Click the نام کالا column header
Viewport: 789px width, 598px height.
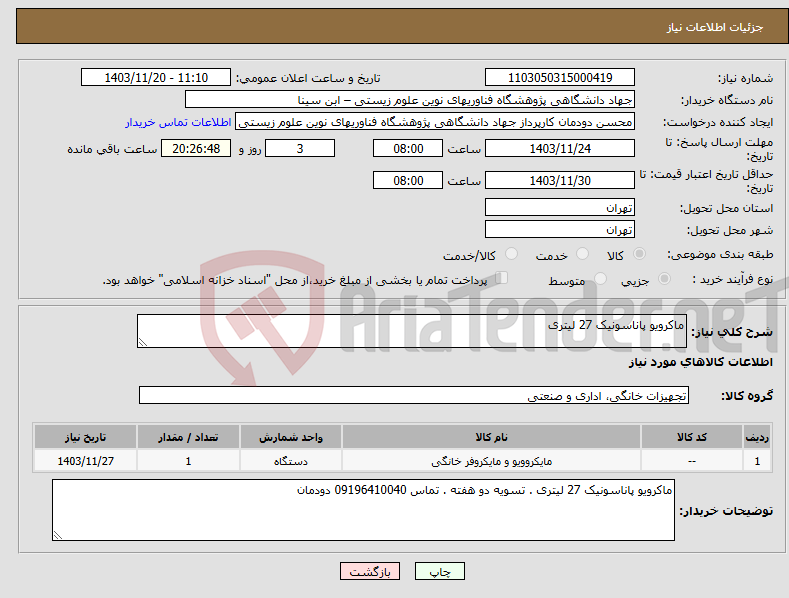coord(491,437)
